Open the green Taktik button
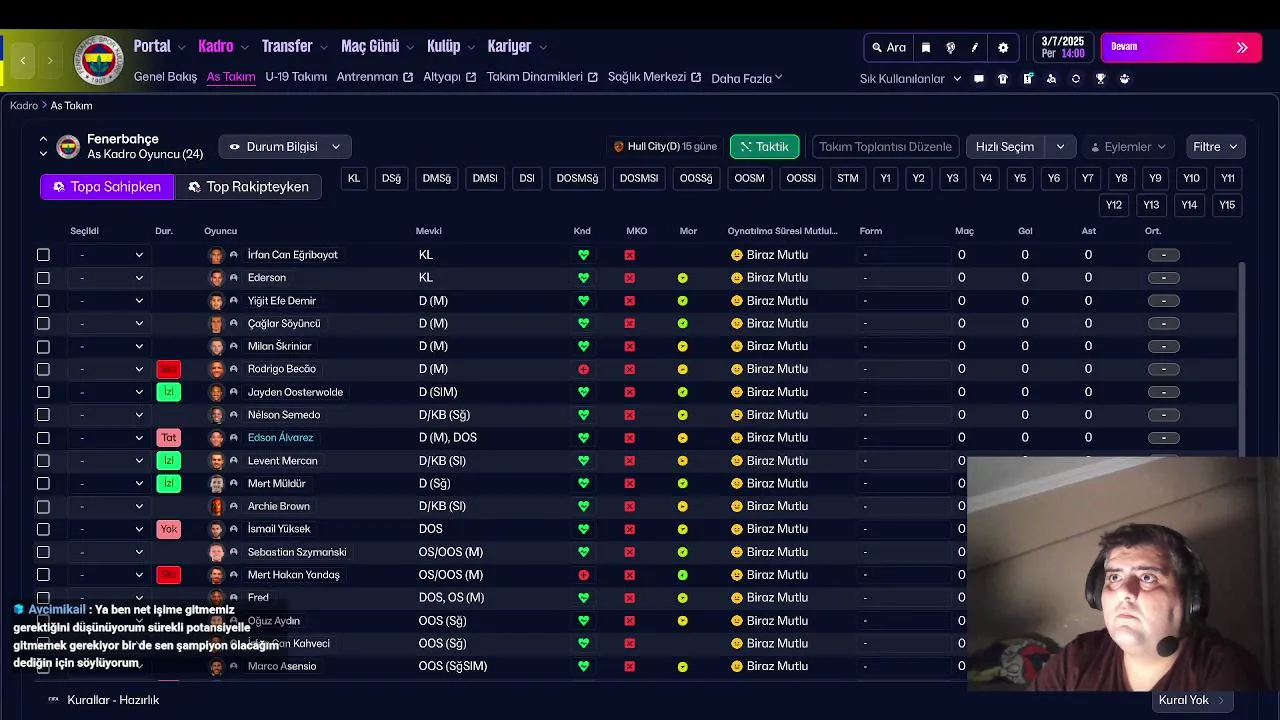The height and width of the screenshot is (720, 1280). (765, 147)
